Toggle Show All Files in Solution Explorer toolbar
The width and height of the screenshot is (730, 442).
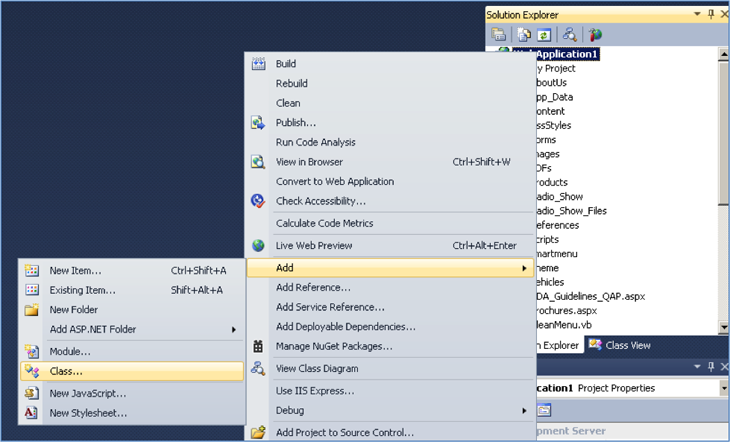524,34
